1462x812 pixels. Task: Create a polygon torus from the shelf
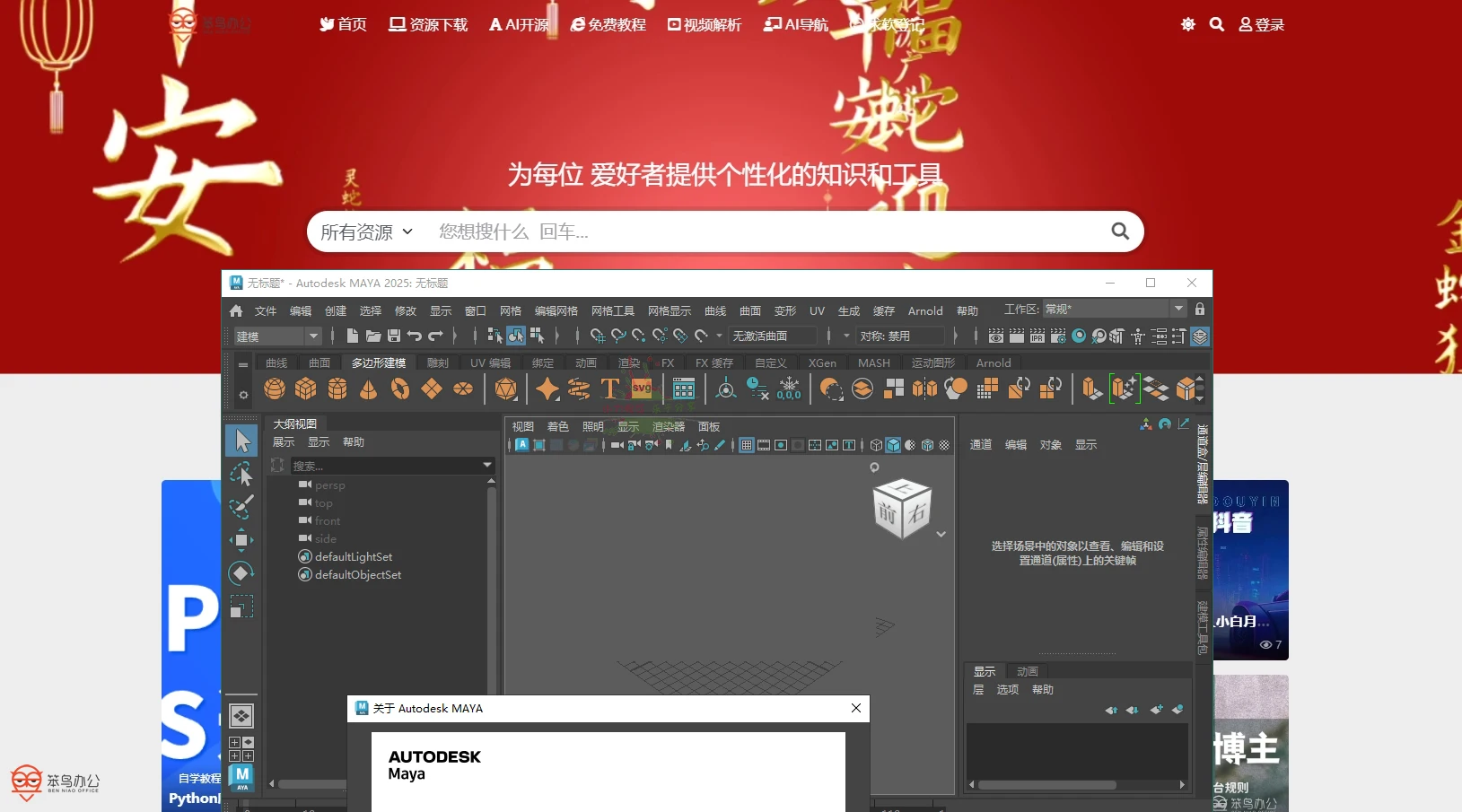click(400, 389)
